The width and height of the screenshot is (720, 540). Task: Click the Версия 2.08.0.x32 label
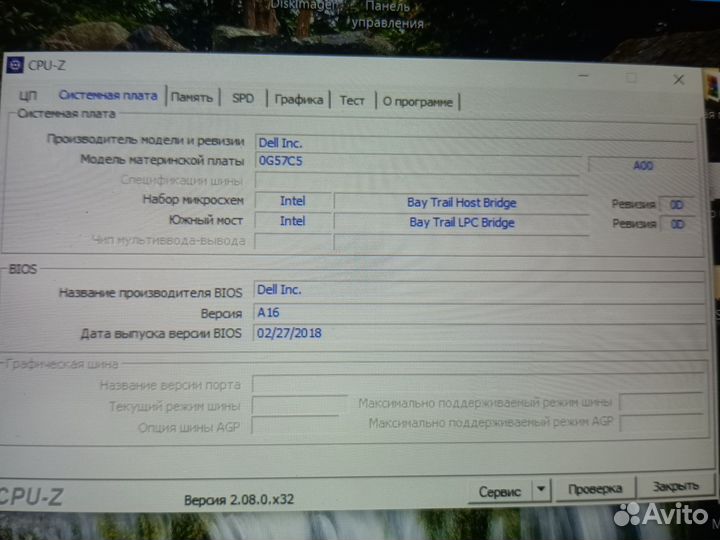tap(239, 500)
